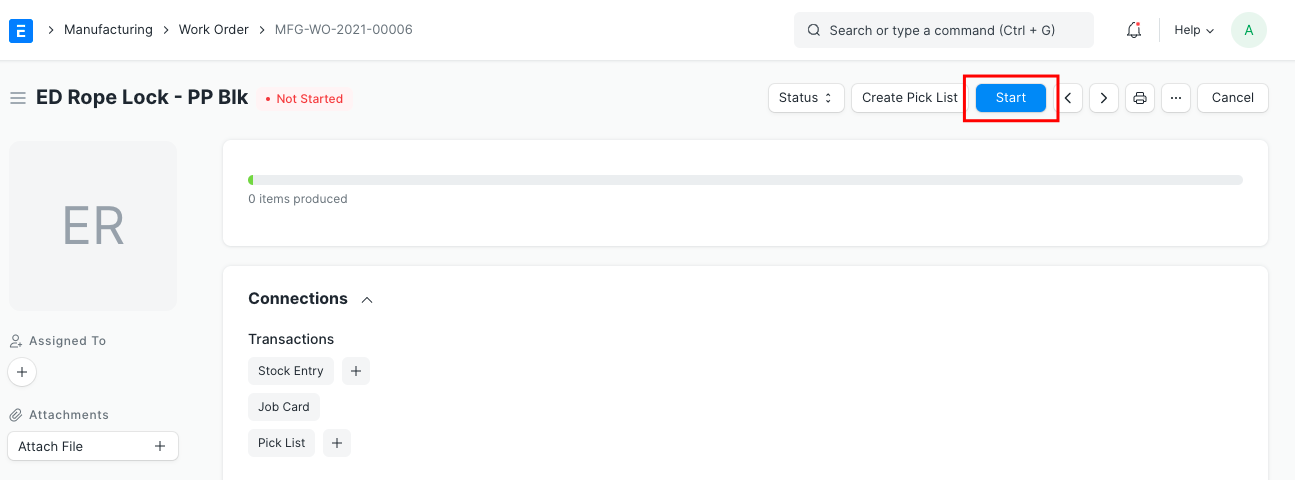Focus the search or command box
Screen dimensions: 1295x480
click(x=943, y=30)
